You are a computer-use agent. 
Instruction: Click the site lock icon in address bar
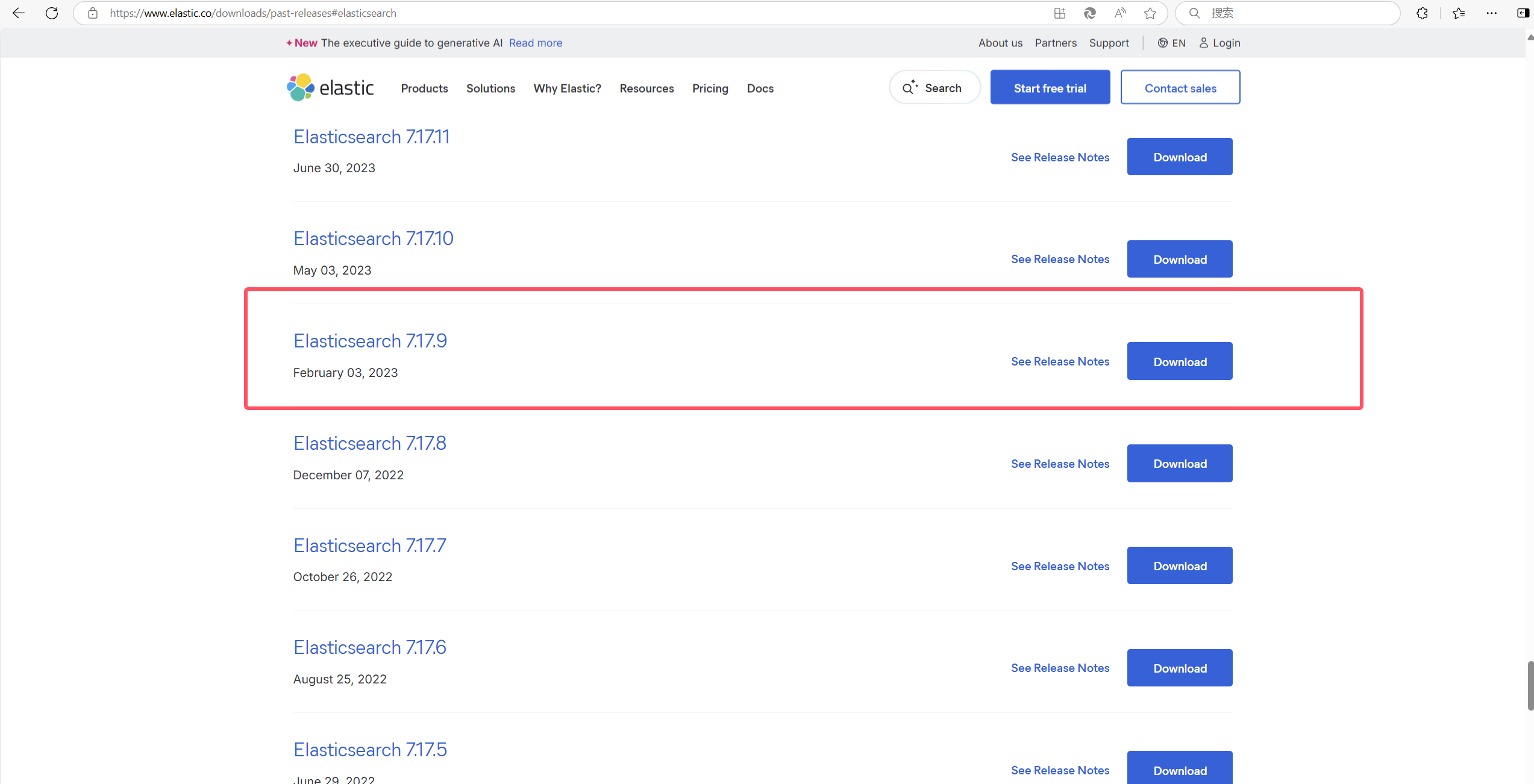coord(93,13)
